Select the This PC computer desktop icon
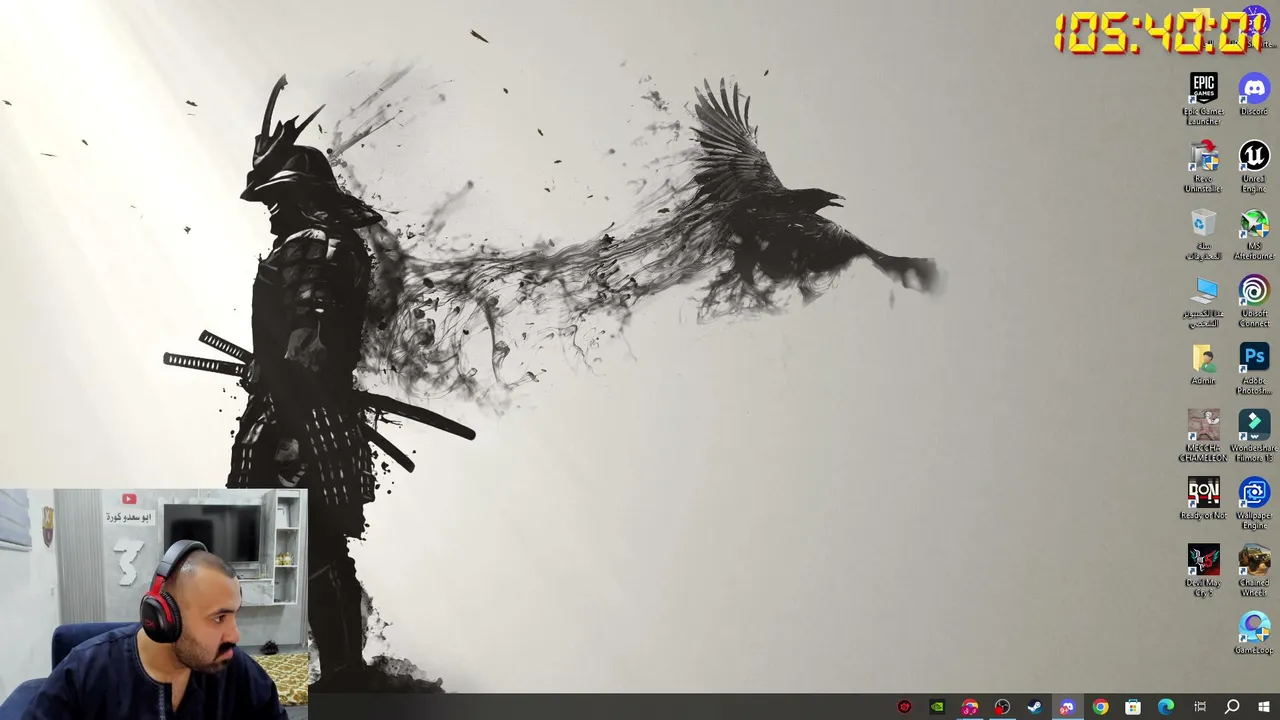 (1203, 302)
